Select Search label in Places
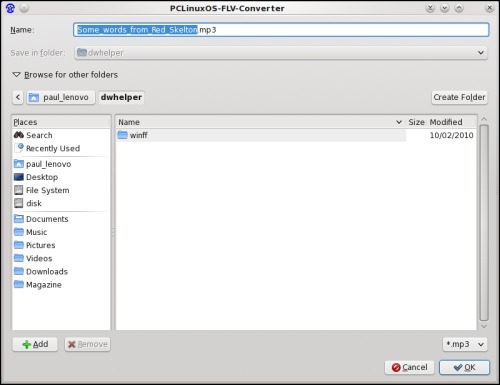Image resolution: width=500 pixels, height=385 pixels. click(x=39, y=135)
